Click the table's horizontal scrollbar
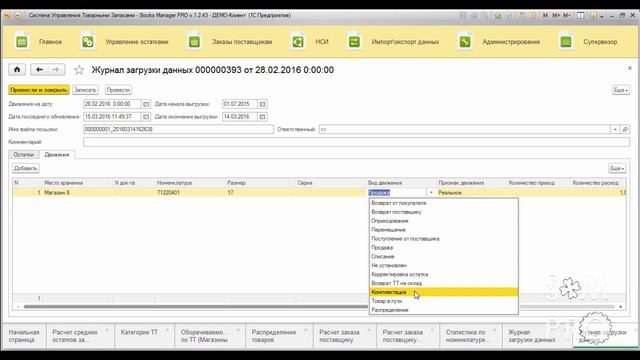The image size is (640, 360). [x=318, y=307]
